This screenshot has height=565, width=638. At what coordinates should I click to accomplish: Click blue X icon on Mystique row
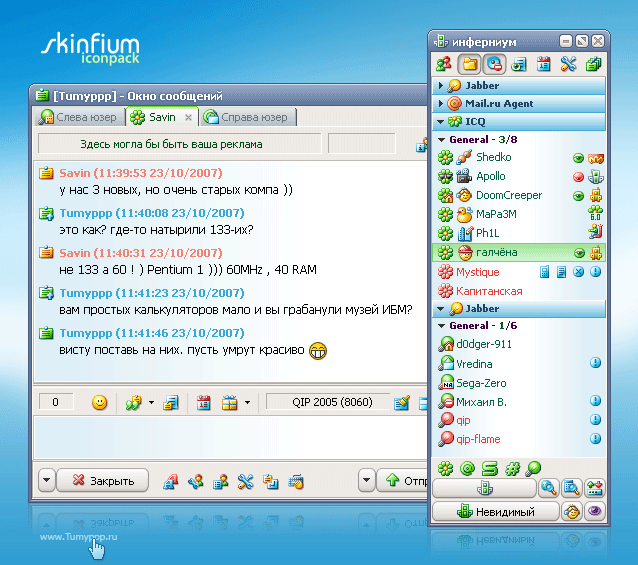[578, 272]
